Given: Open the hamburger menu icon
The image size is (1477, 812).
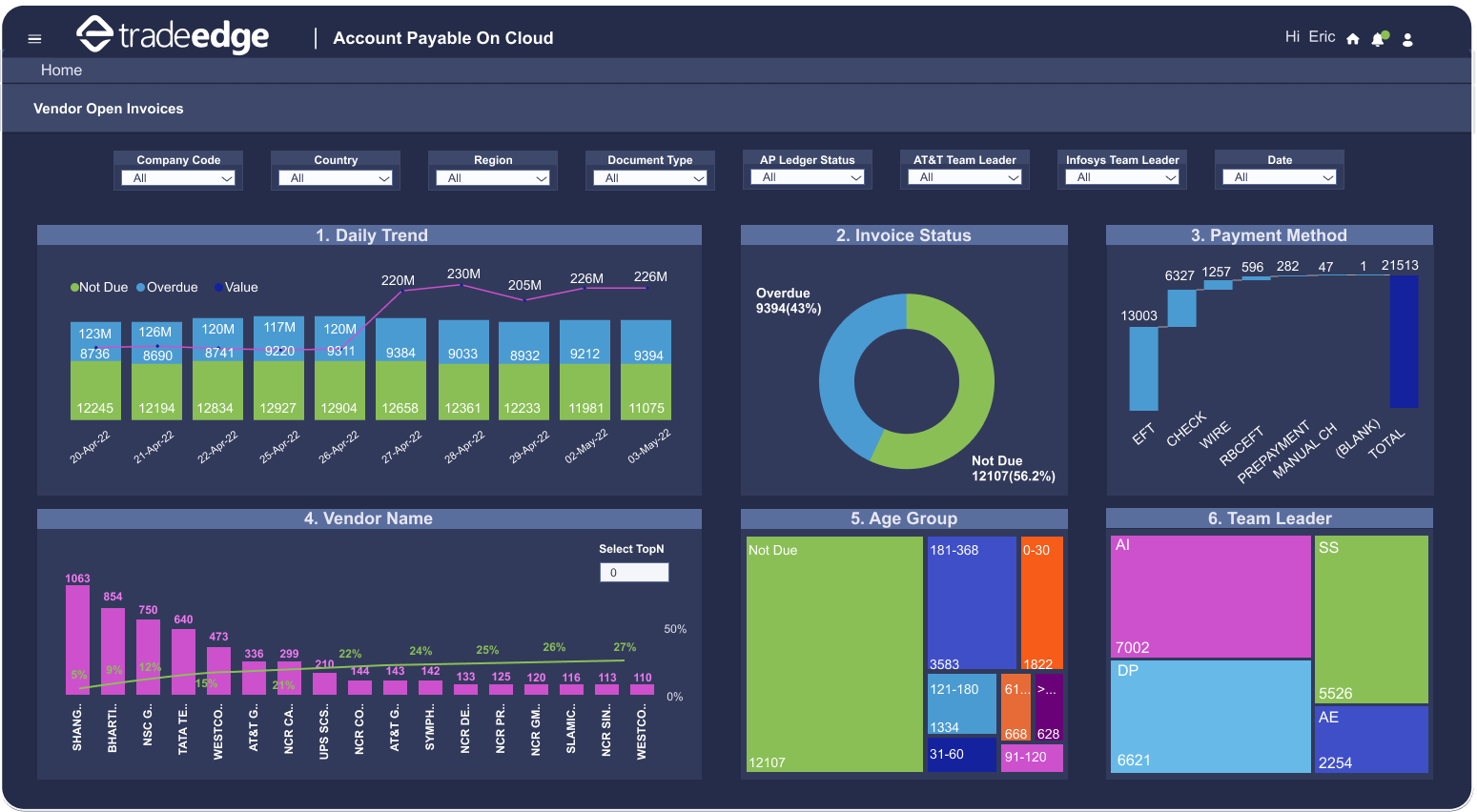Looking at the screenshot, I should click(35, 39).
